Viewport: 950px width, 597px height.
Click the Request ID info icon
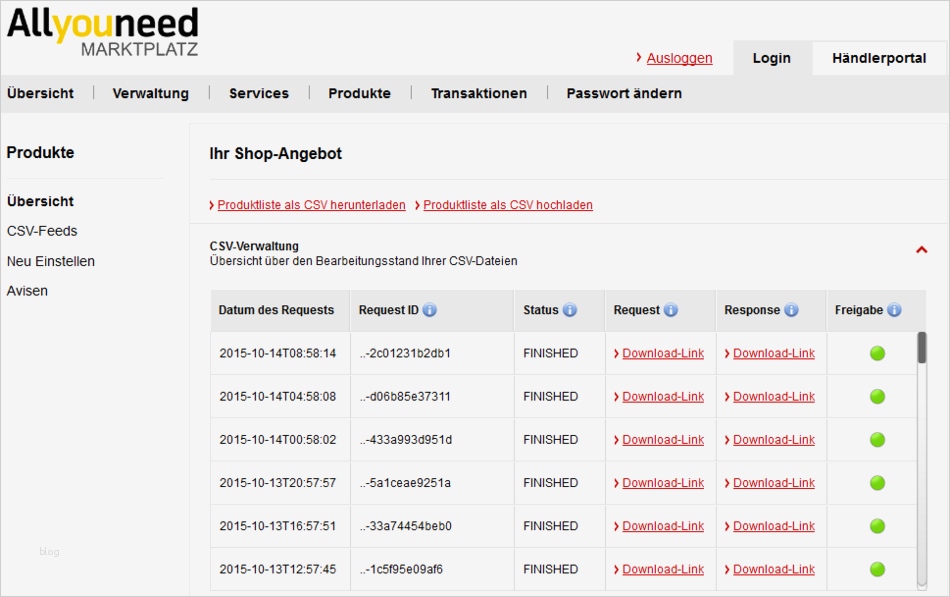point(430,310)
